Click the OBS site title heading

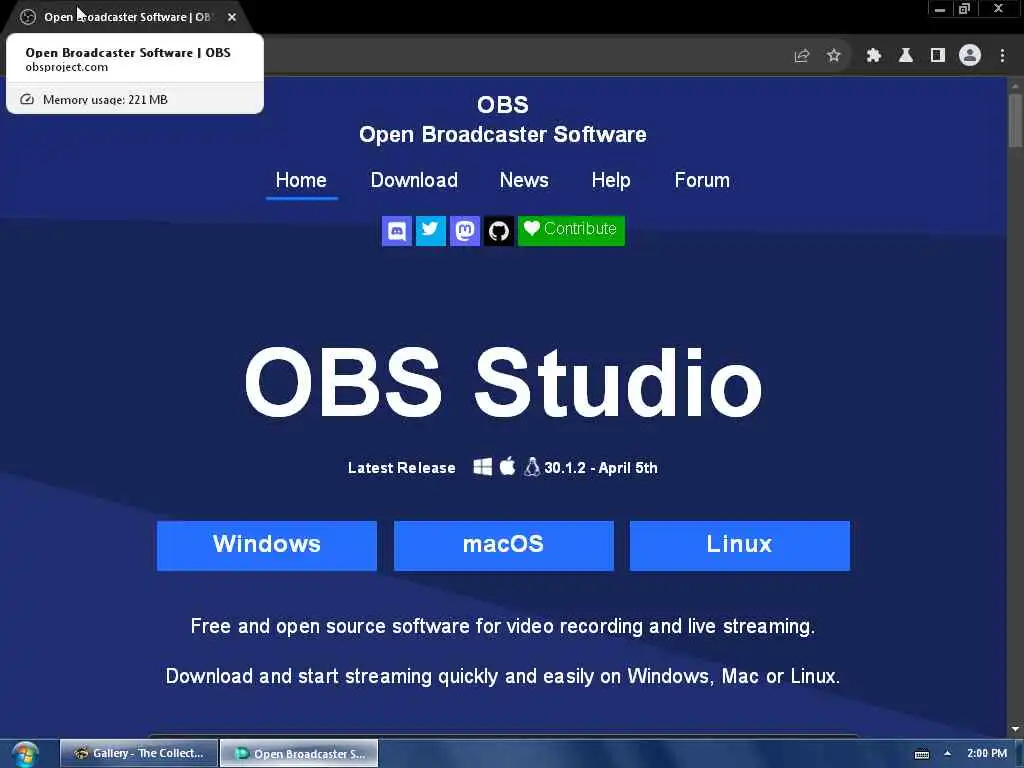tap(503, 120)
